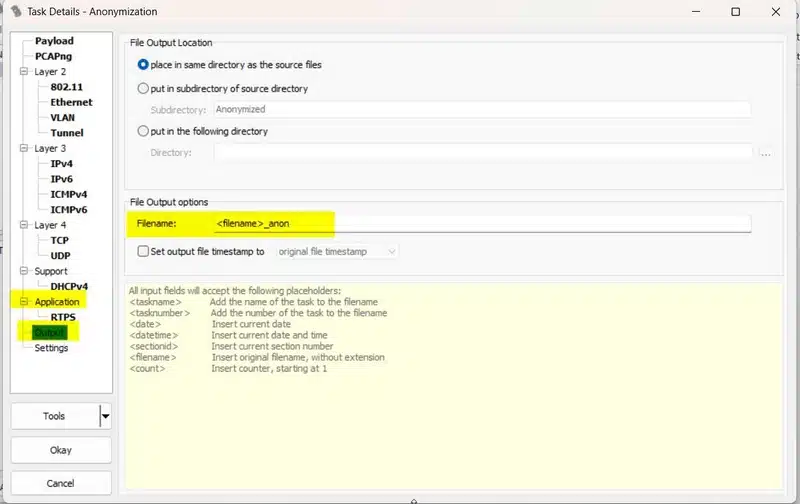
Task: Click the 'File Output options' group label
Action: [169, 202]
